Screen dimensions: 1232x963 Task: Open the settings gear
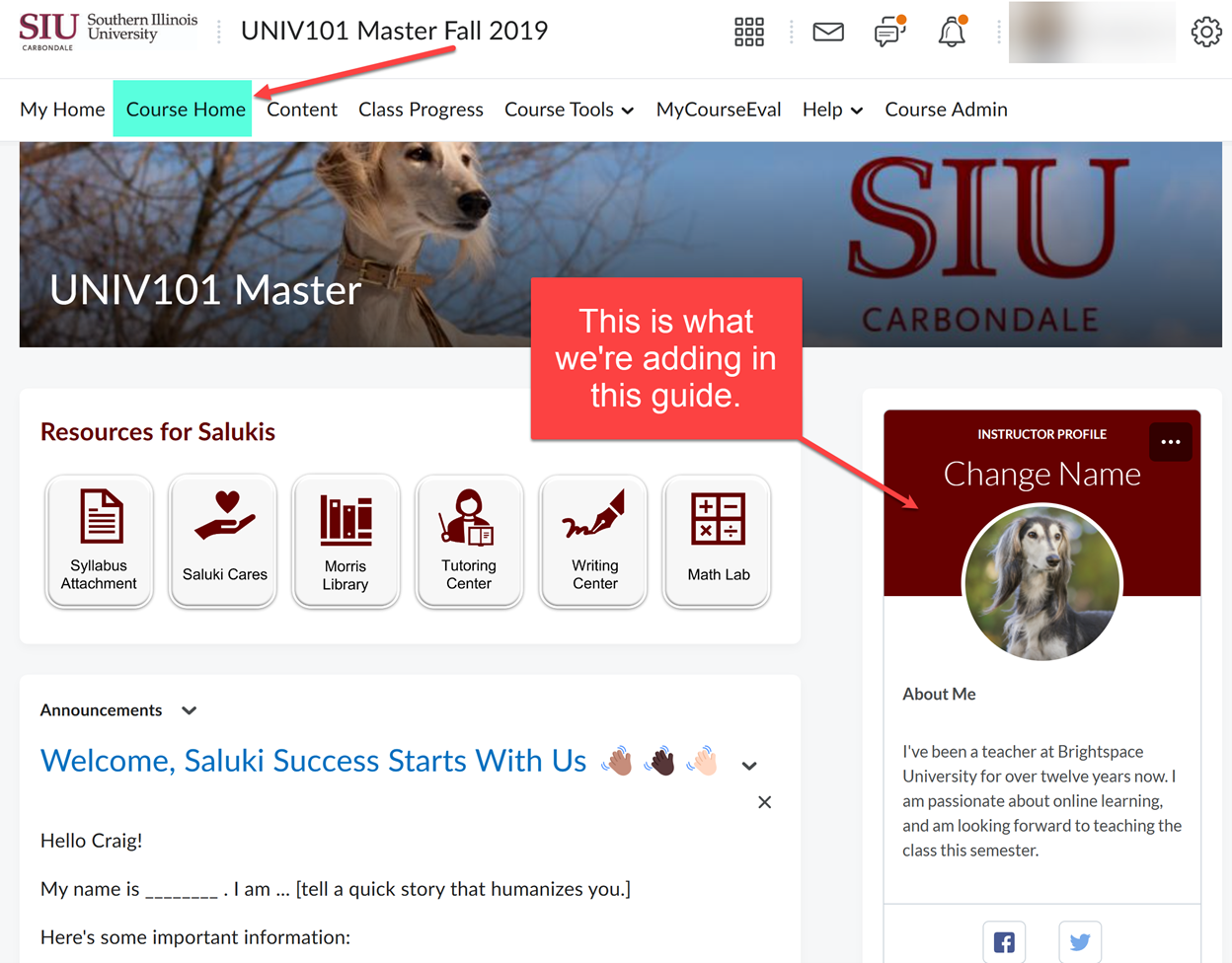click(x=1205, y=31)
